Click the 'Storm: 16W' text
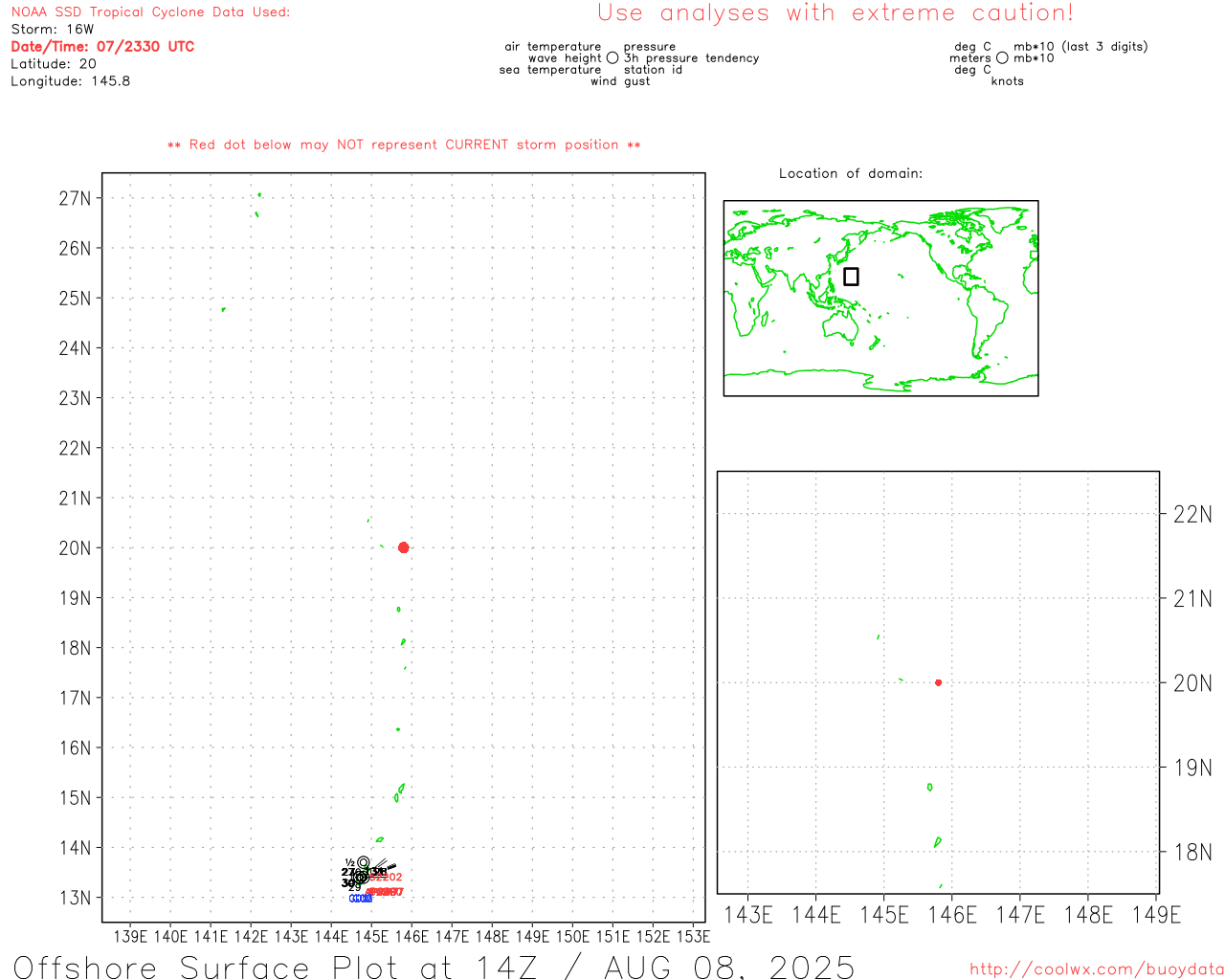Image resolution: width=1225 pixels, height=980 pixels. click(53, 30)
